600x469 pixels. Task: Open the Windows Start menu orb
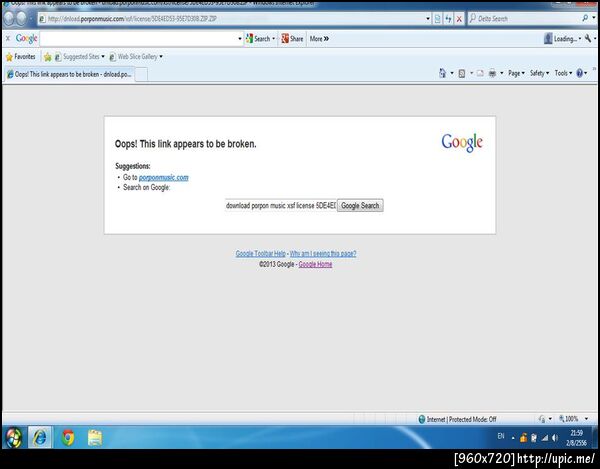pos(14,438)
